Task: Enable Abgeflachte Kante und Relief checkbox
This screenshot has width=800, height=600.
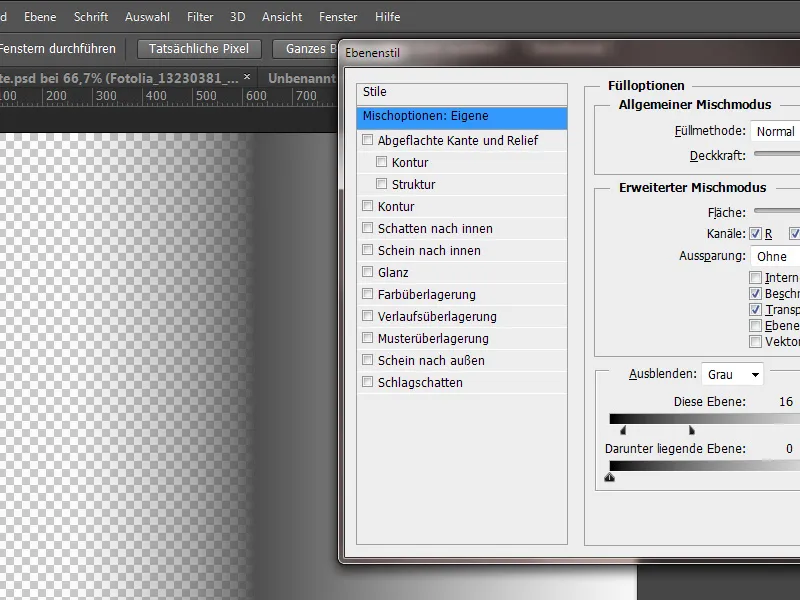Action: coord(367,139)
